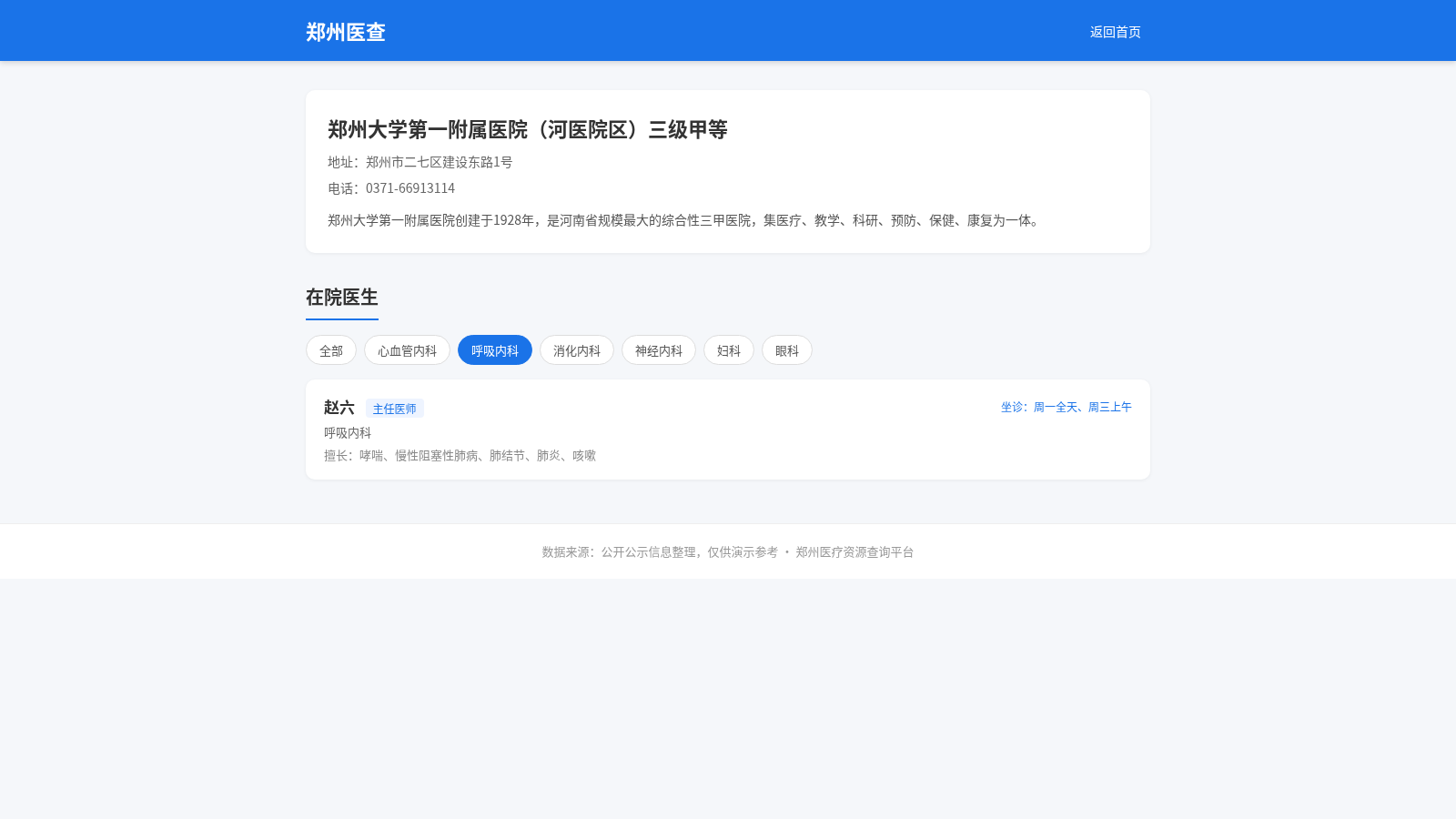The width and height of the screenshot is (1456, 819).
Task: Filter doctors by 妇科
Action: click(729, 350)
